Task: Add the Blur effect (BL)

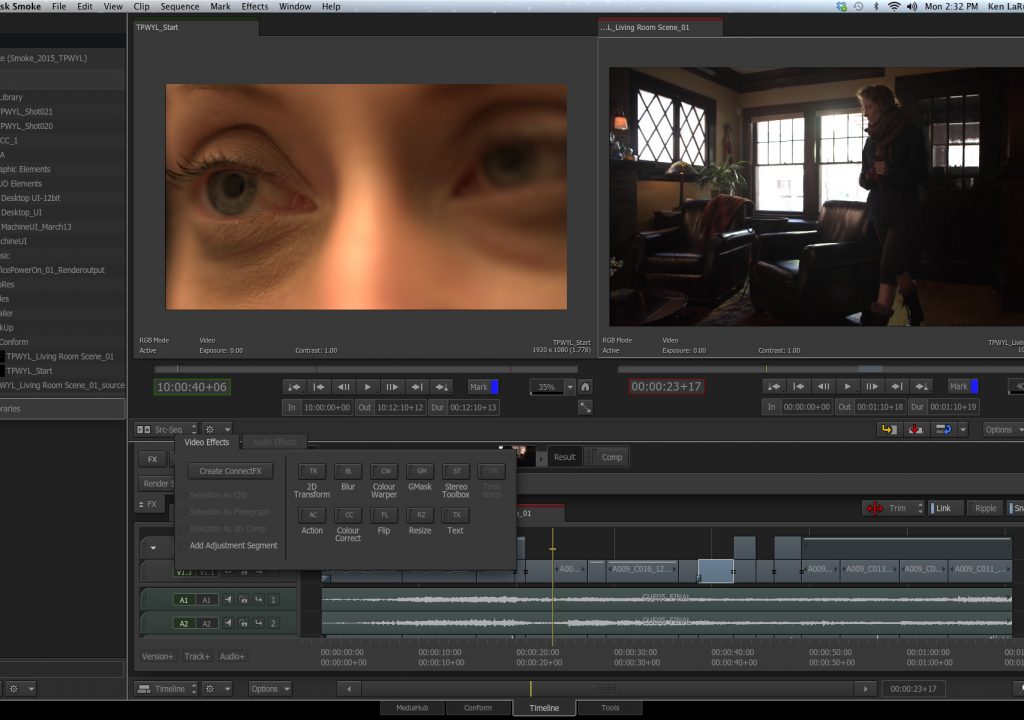Action: 348,471
